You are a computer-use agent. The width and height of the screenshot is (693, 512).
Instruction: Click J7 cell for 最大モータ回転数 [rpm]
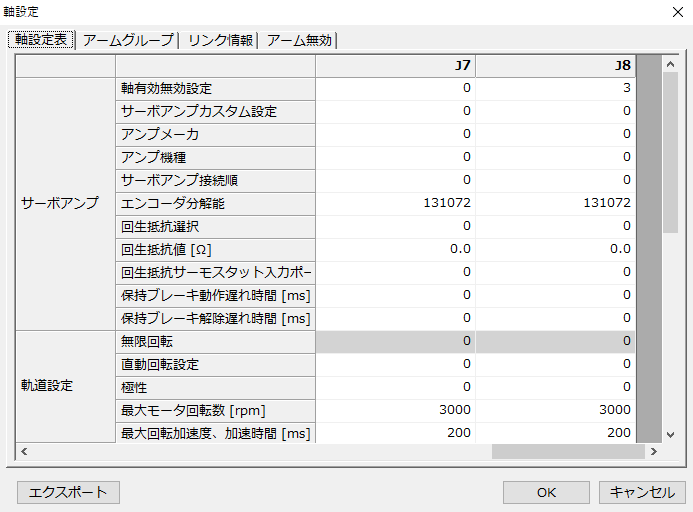click(395, 410)
